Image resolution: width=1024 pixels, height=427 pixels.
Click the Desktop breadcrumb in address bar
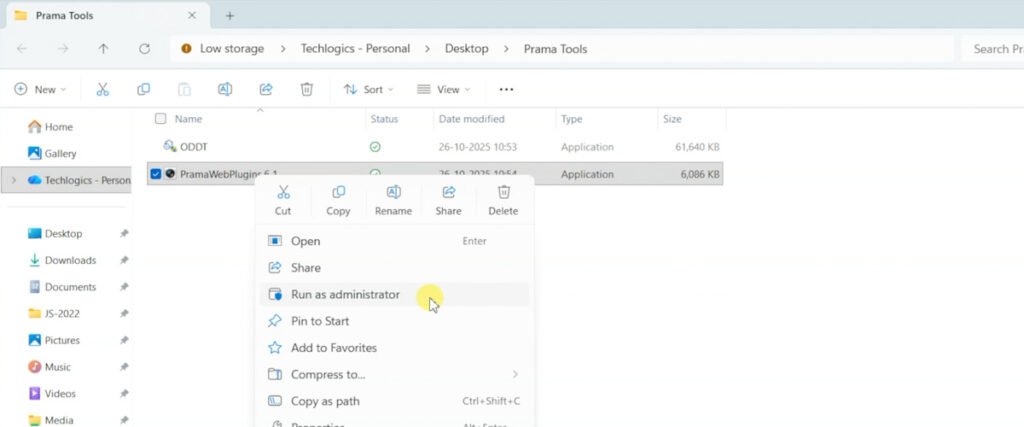tap(466, 48)
